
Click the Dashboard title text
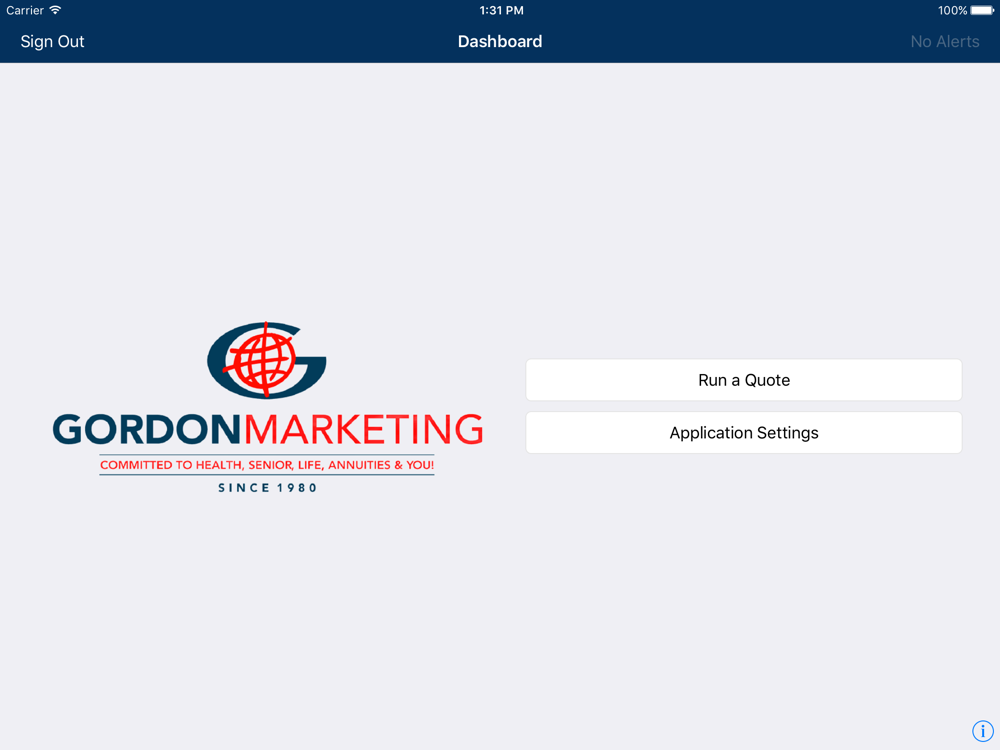click(500, 41)
